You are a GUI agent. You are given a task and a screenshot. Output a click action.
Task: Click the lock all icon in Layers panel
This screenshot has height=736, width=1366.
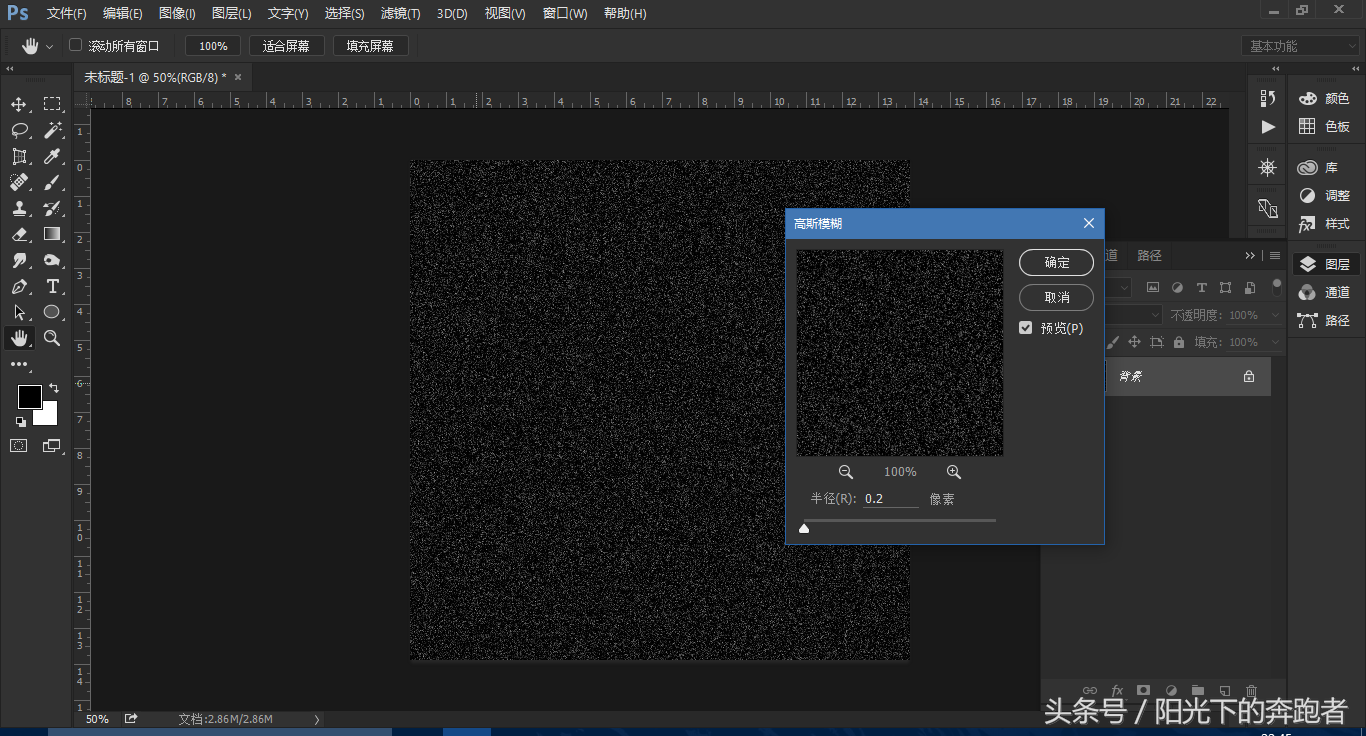pos(1179,342)
